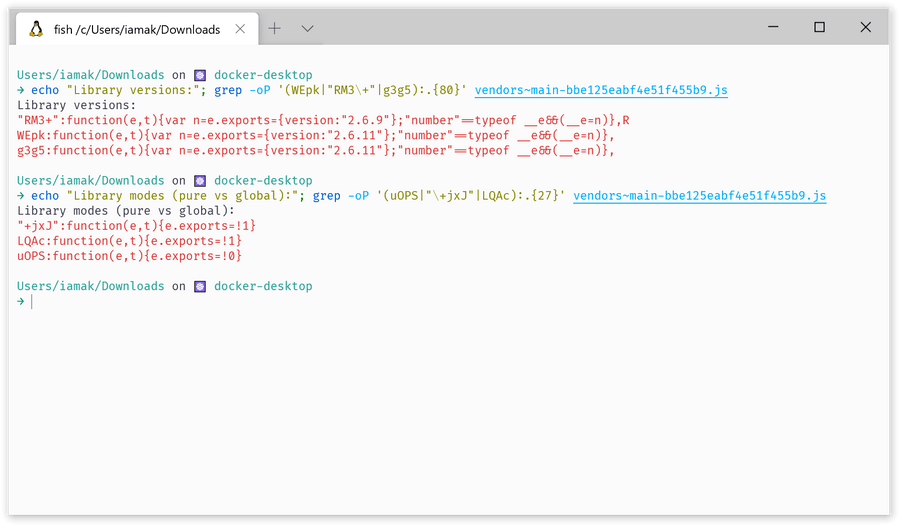
Task: Click 'docker-desktop' text in the last prompt
Action: [x=263, y=287]
